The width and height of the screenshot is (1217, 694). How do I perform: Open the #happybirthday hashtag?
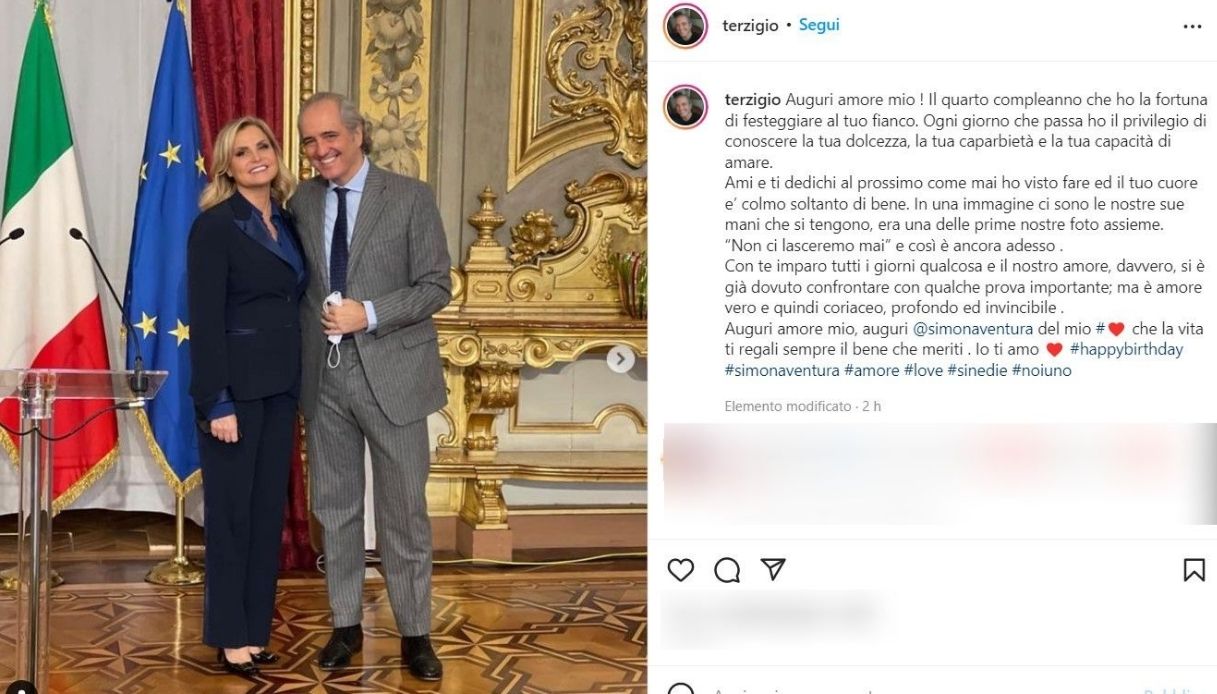pyautogui.click(x=1126, y=350)
